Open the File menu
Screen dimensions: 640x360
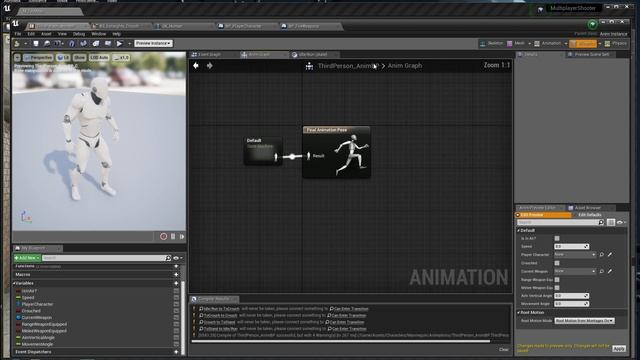point(18,34)
